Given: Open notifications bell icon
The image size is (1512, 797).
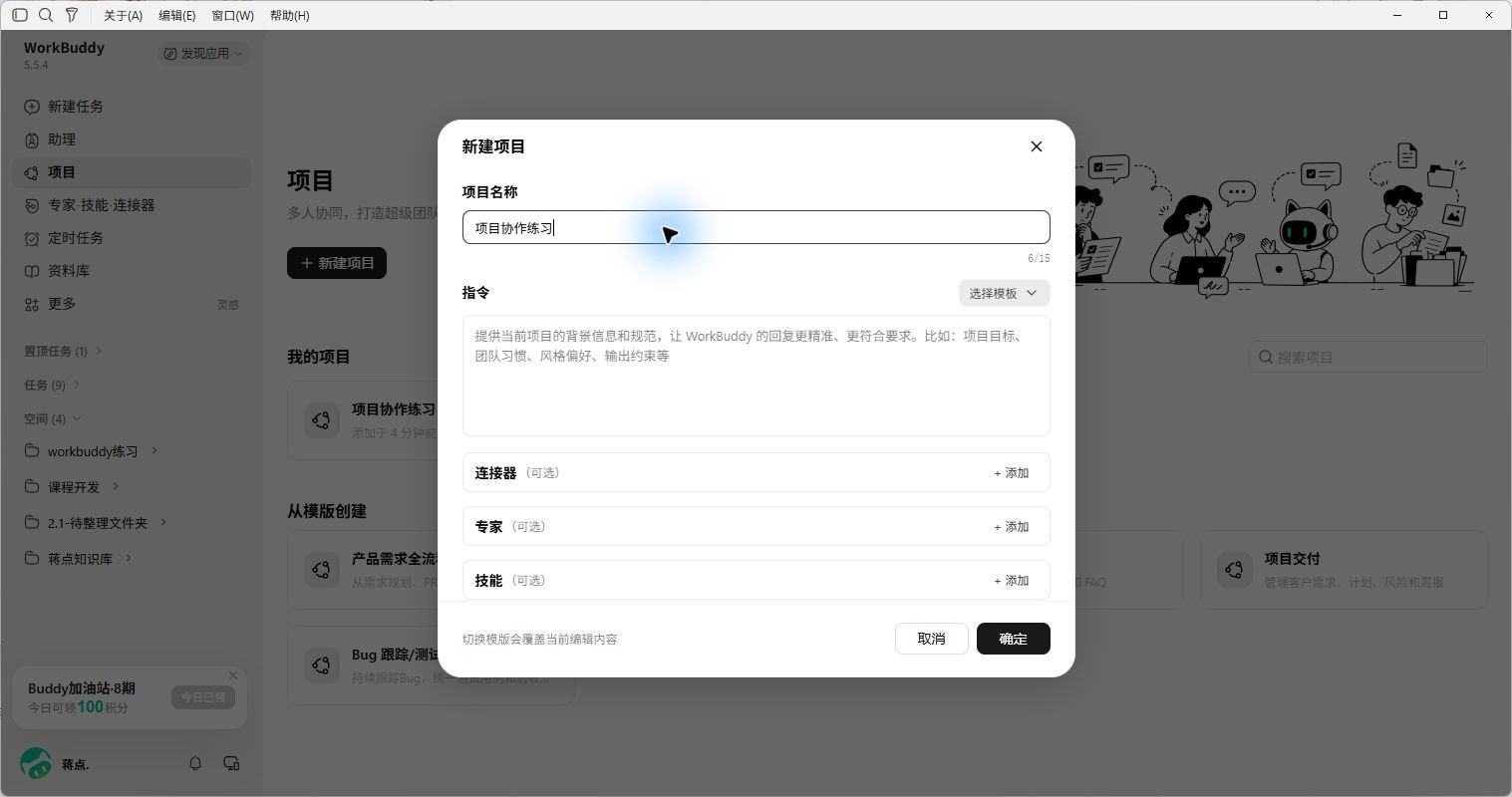Looking at the screenshot, I should 195,763.
